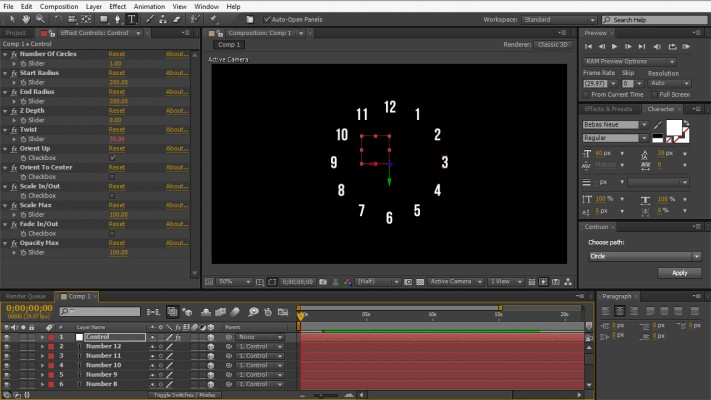Click the eyedropper in Character panel
This screenshot has height=400, width=711.
click(x=657, y=124)
